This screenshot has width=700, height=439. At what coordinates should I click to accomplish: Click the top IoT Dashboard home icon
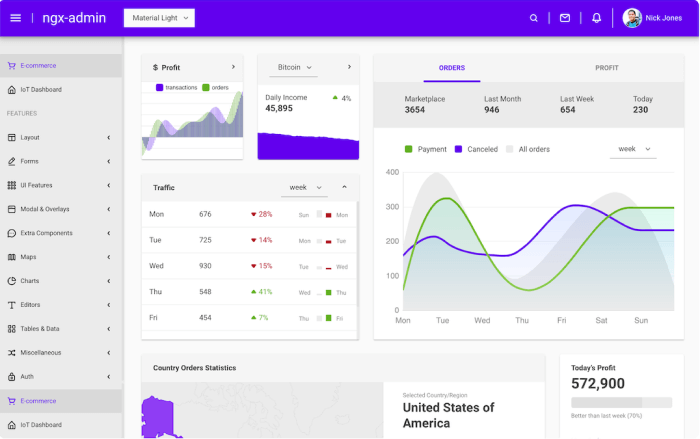click(12, 90)
